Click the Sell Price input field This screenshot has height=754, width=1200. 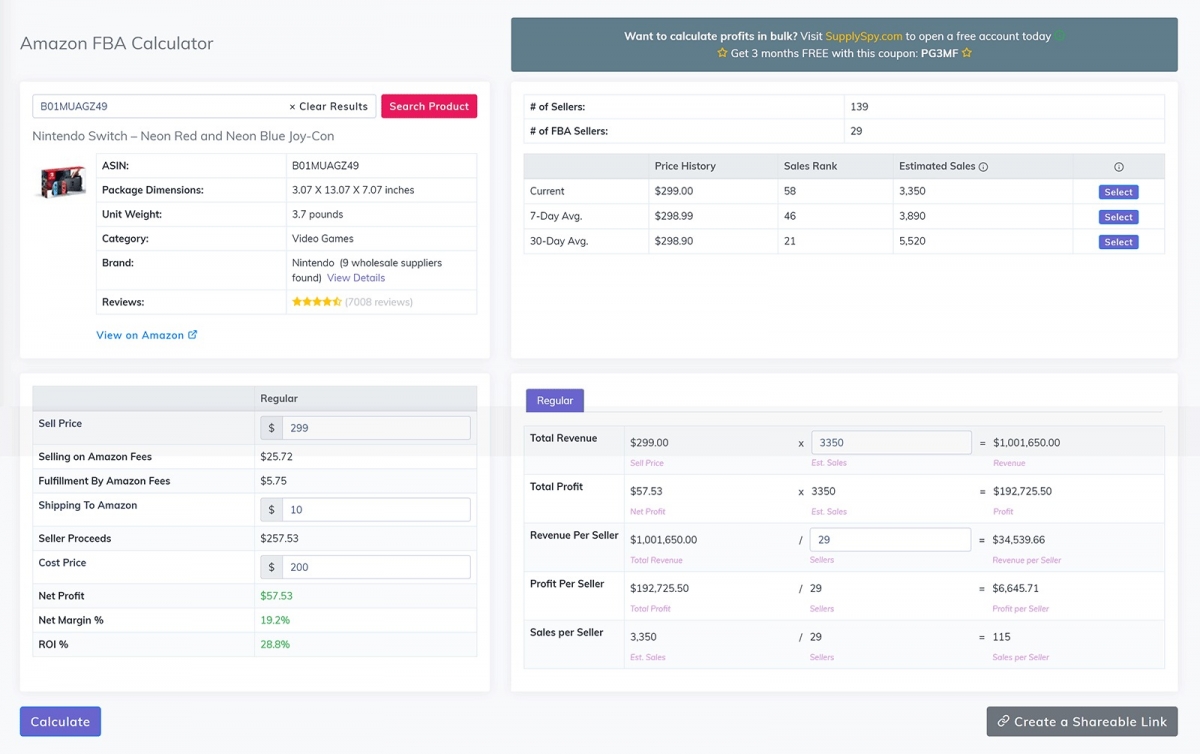[x=376, y=428]
